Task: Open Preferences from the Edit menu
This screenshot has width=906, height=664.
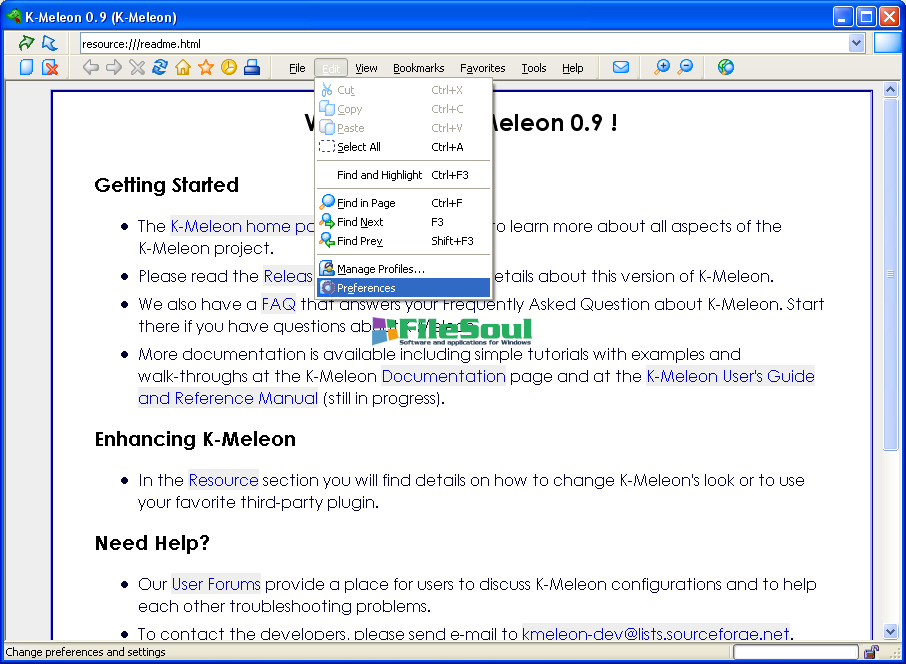Action: coord(403,288)
